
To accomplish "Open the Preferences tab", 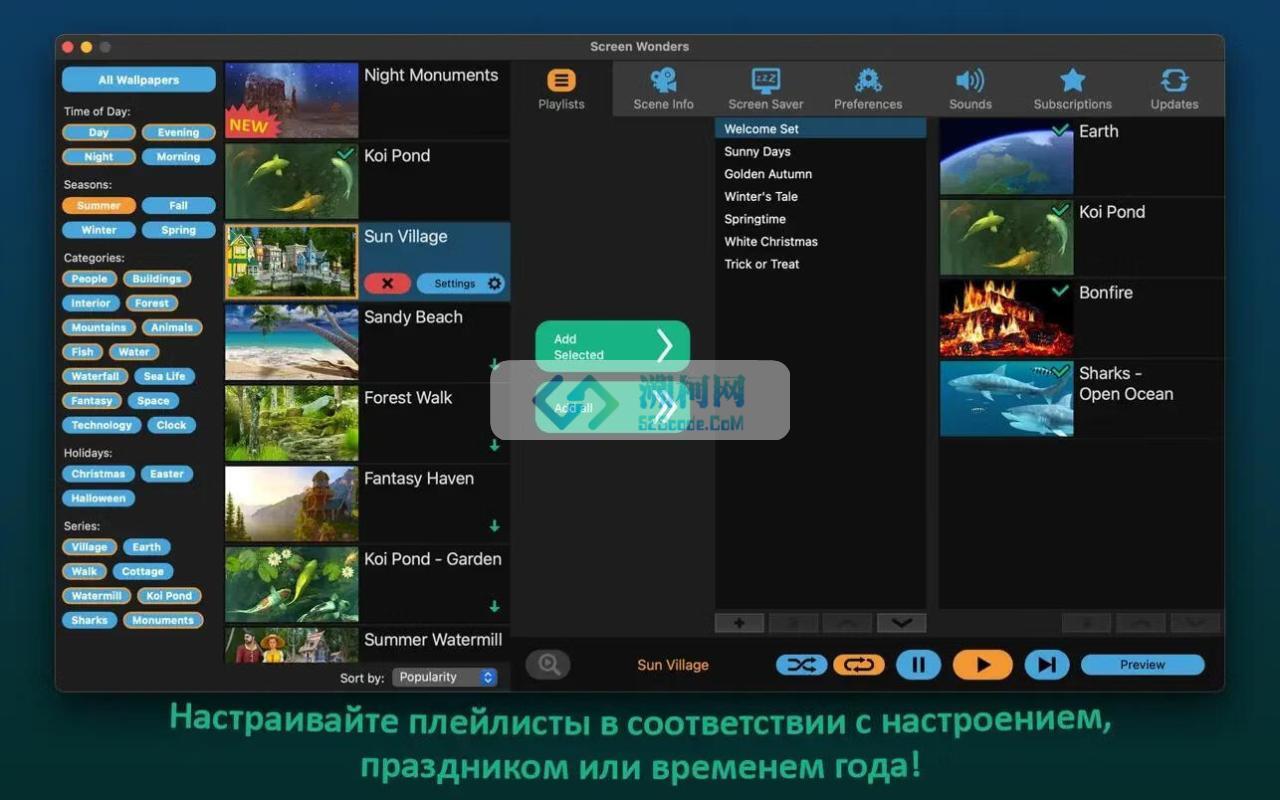I will point(868,89).
